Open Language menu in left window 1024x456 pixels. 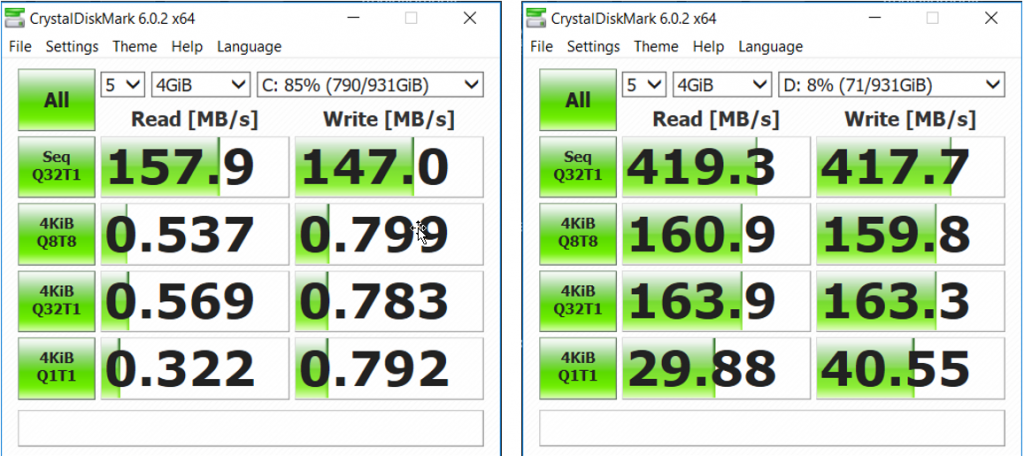pyautogui.click(x=249, y=47)
